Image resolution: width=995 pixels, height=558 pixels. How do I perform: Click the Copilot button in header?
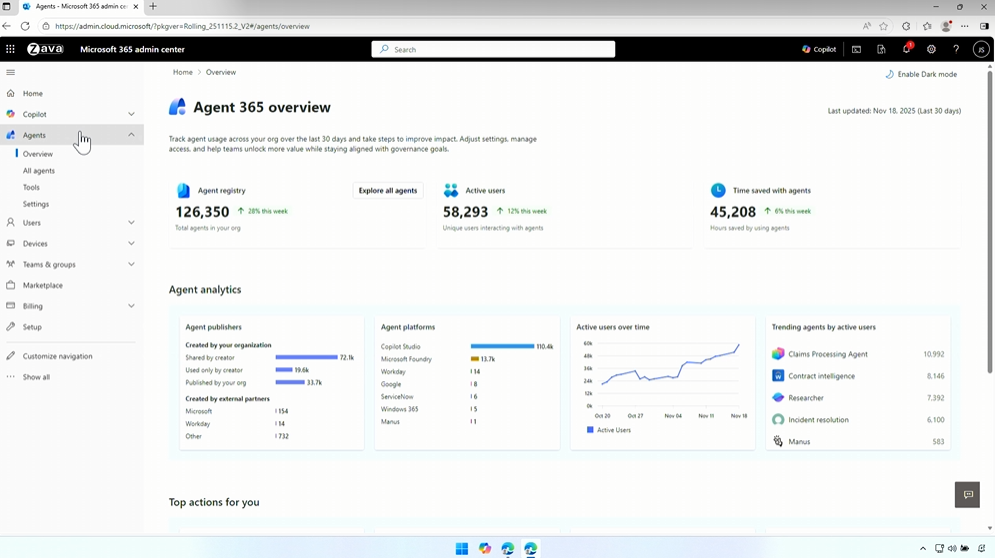[819, 49]
